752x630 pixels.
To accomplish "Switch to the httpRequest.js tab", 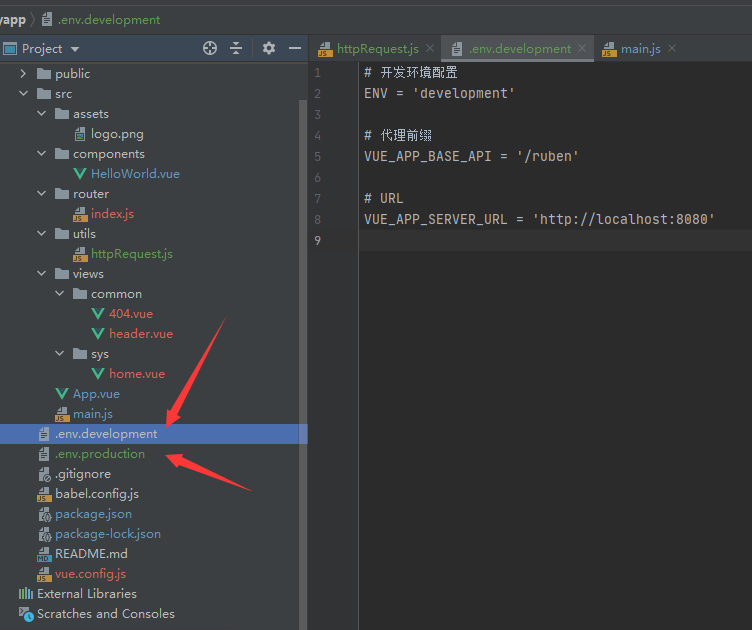I will (x=377, y=48).
